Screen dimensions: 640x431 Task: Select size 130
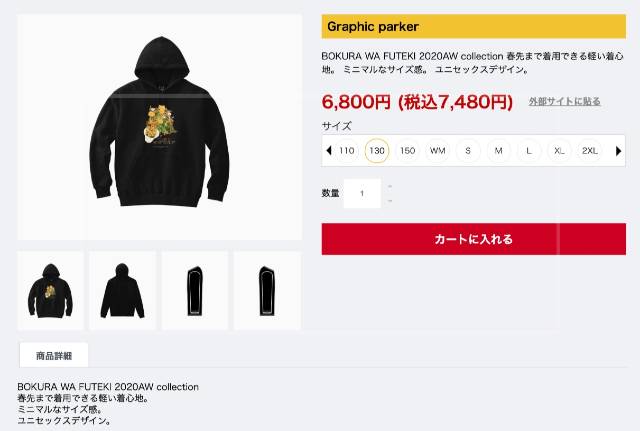(377, 151)
